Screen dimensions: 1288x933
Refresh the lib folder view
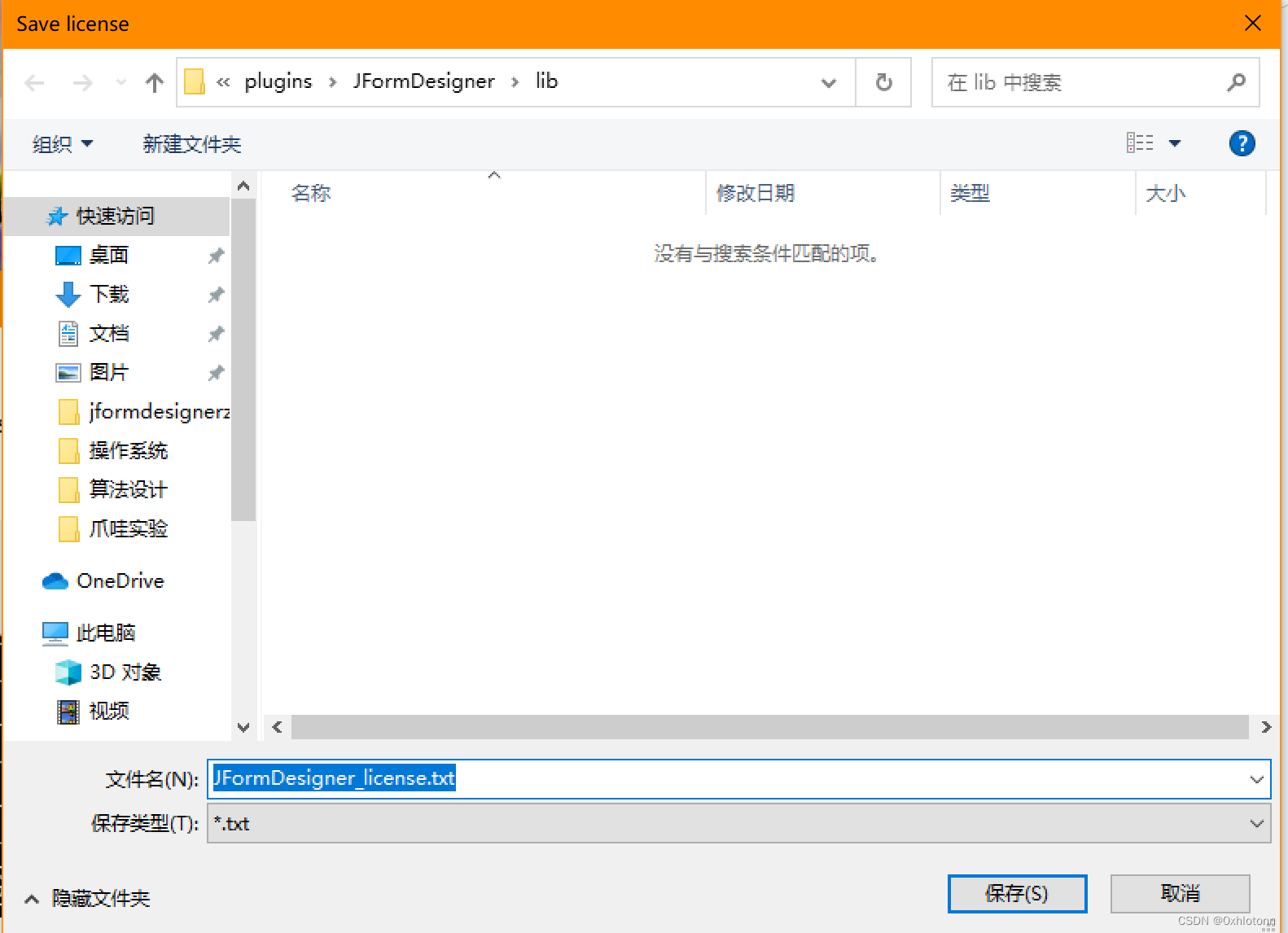(x=883, y=82)
